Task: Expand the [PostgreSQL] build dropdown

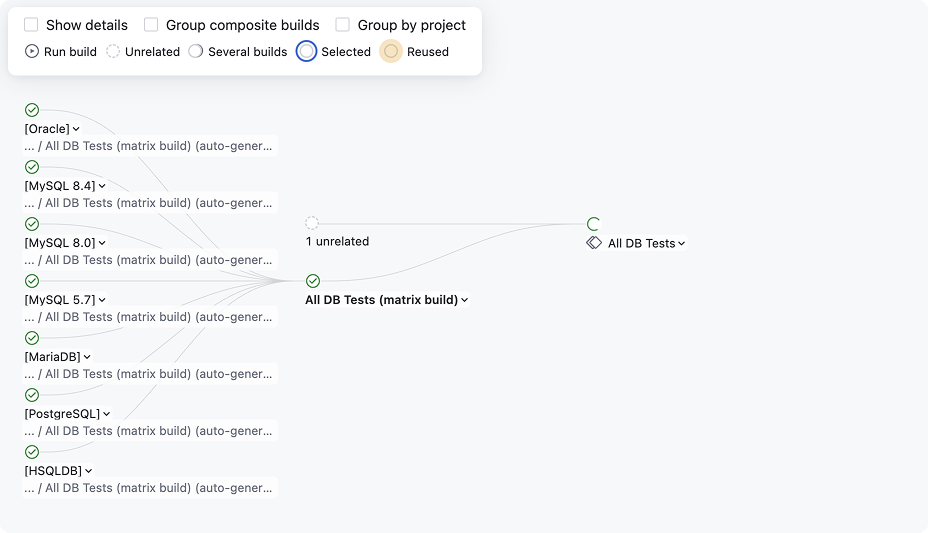Action: [107, 414]
